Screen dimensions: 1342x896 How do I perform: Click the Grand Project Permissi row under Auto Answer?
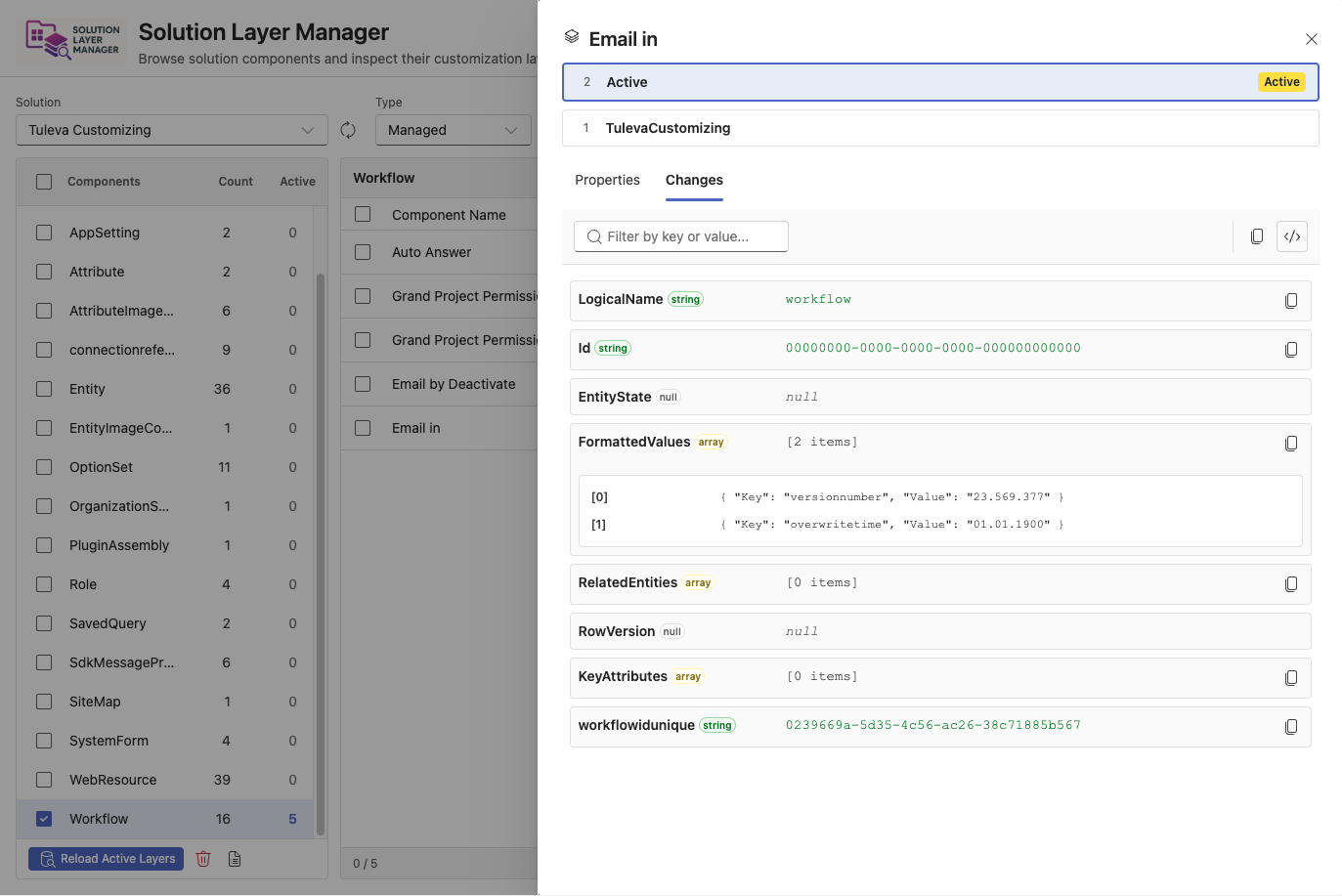click(x=440, y=296)
